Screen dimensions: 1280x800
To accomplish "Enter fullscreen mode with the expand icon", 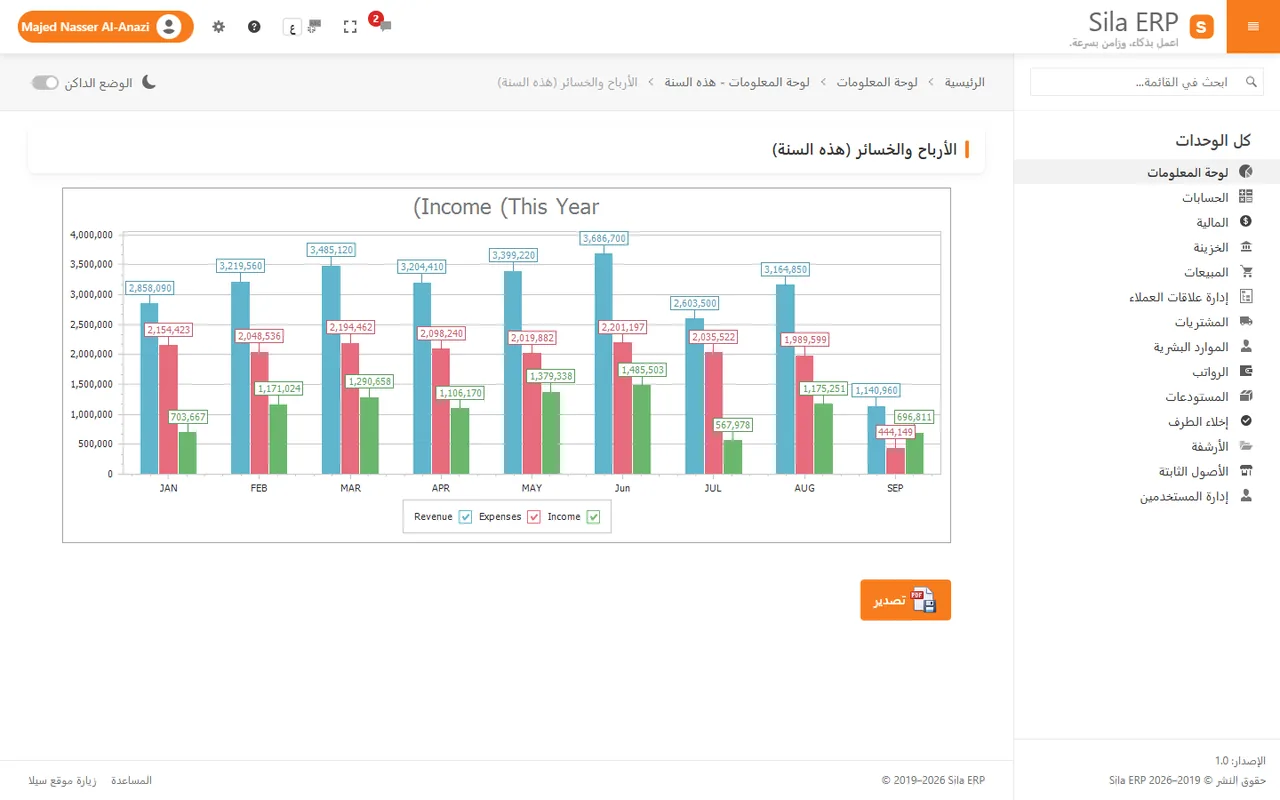I will [350, 27].
